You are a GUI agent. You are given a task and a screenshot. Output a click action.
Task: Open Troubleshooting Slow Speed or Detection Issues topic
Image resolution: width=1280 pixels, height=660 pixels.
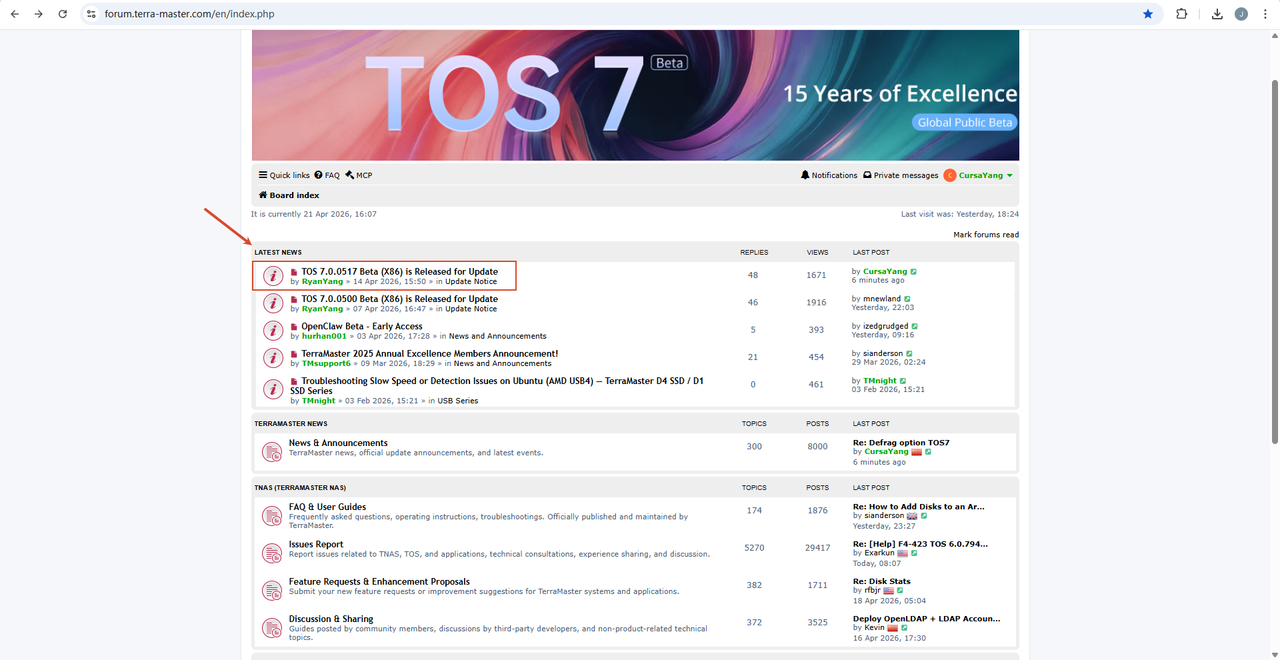tap(497, 386)
